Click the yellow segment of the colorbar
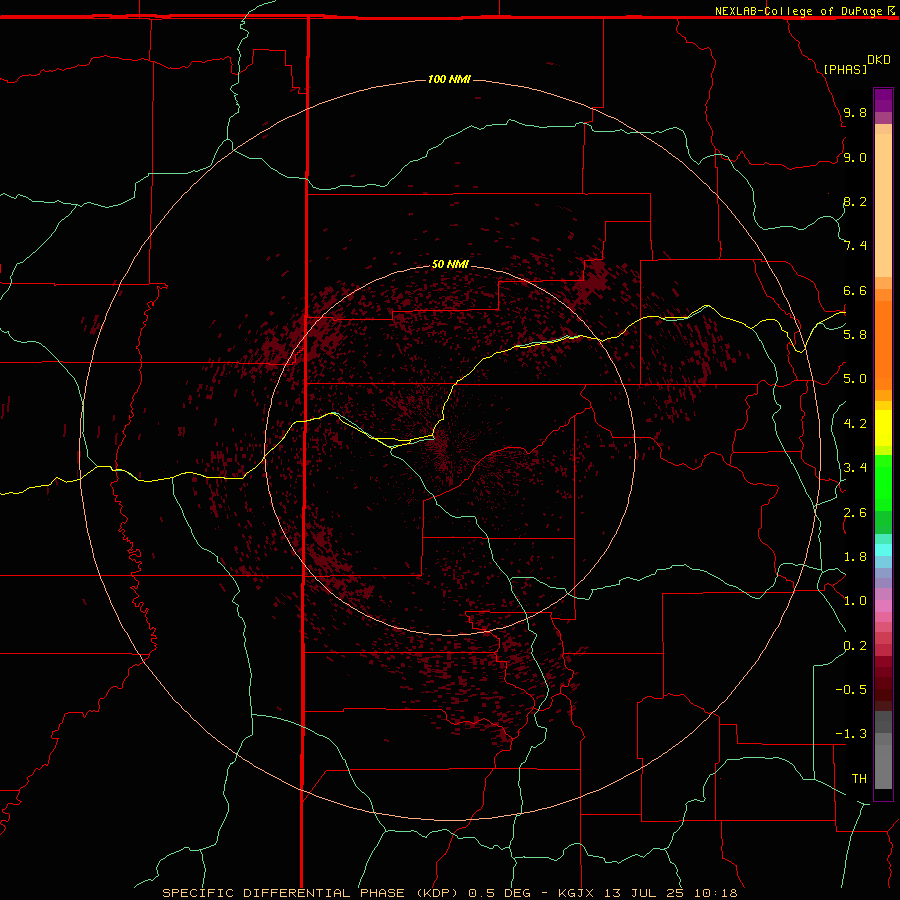 (883, 428)
